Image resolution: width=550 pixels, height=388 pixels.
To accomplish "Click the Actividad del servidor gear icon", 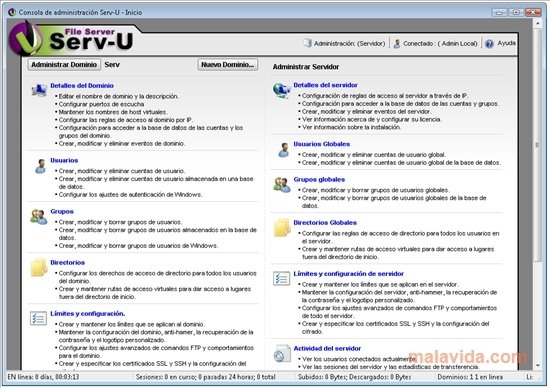I will (x=282, y=354).
